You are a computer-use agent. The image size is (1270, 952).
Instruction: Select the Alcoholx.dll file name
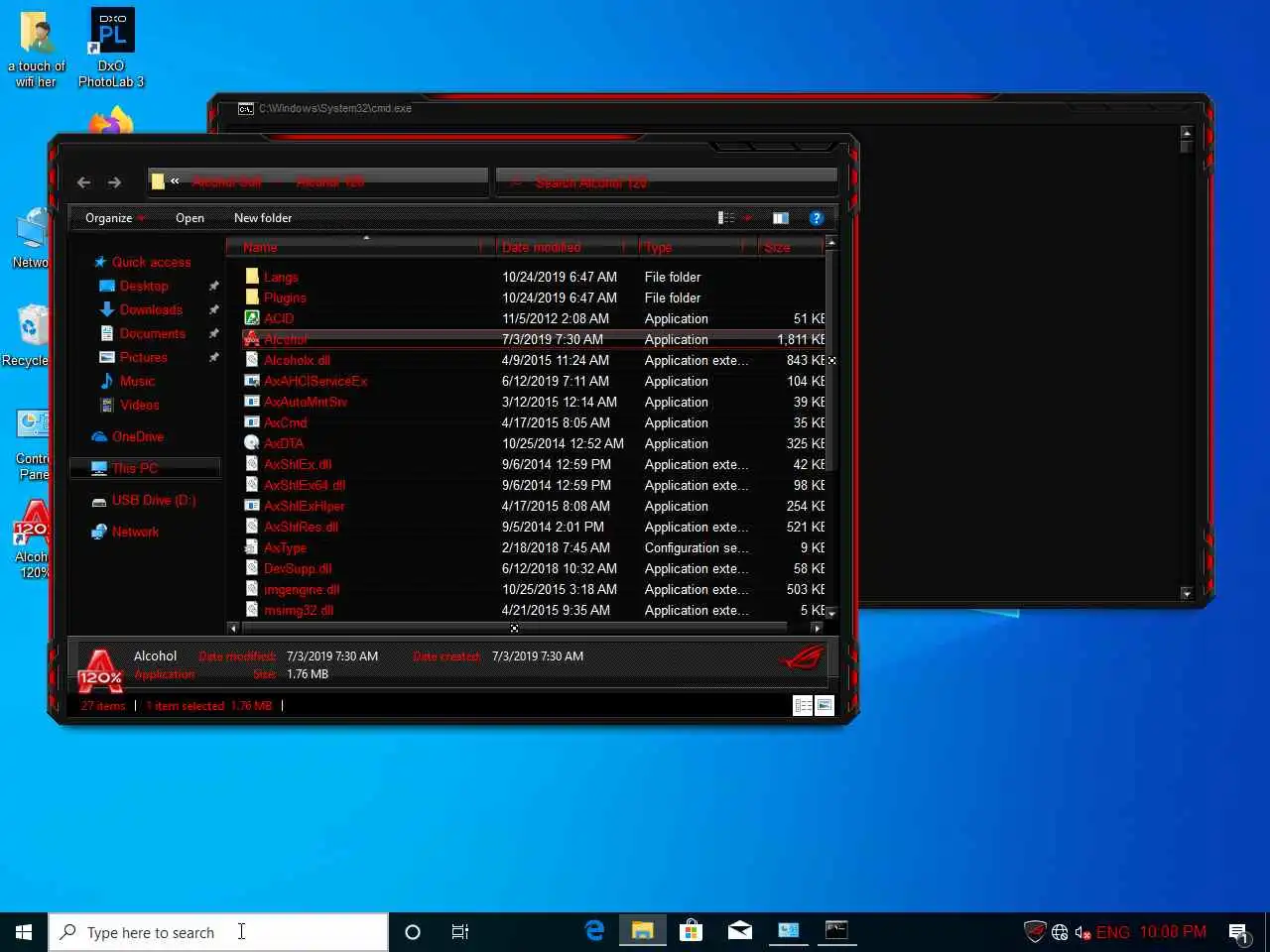297,360
